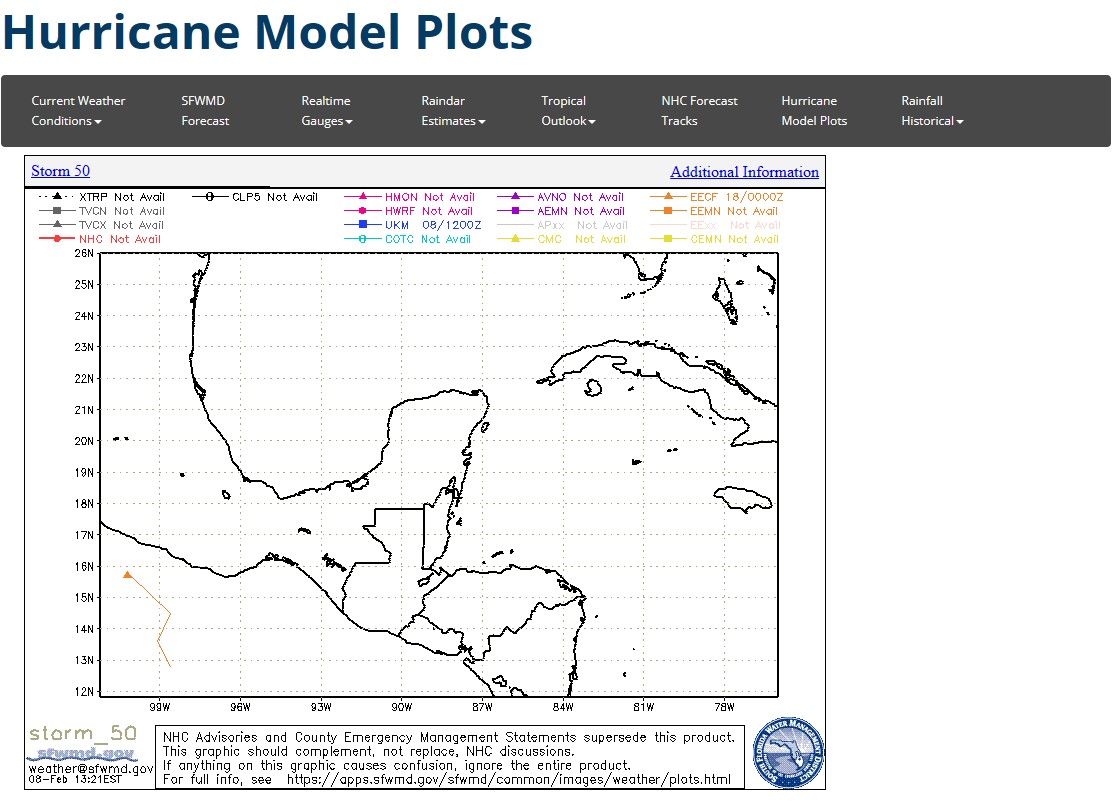Open the Realtime Gauges dropdown menu
1118x806 pixels.
[x=327, y=111]
